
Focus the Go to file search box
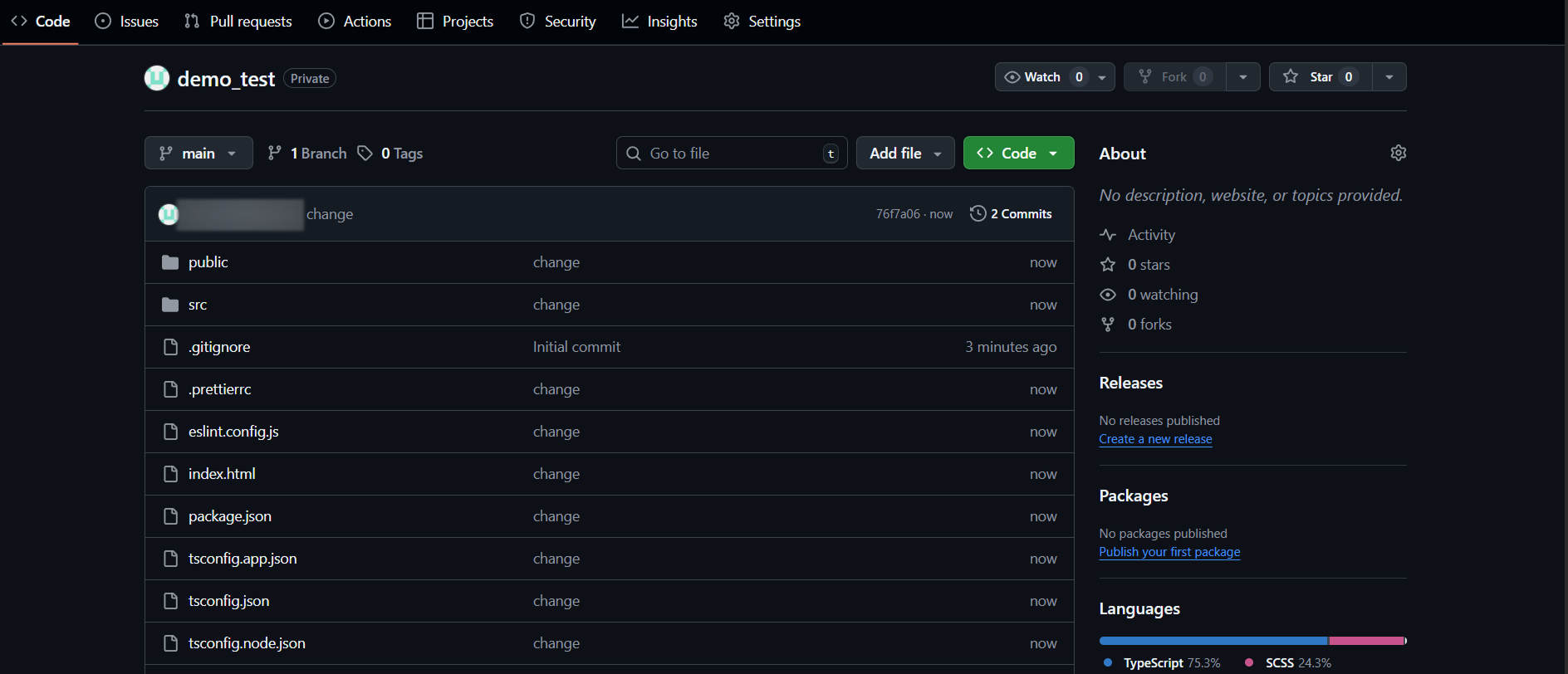(731, 153)
